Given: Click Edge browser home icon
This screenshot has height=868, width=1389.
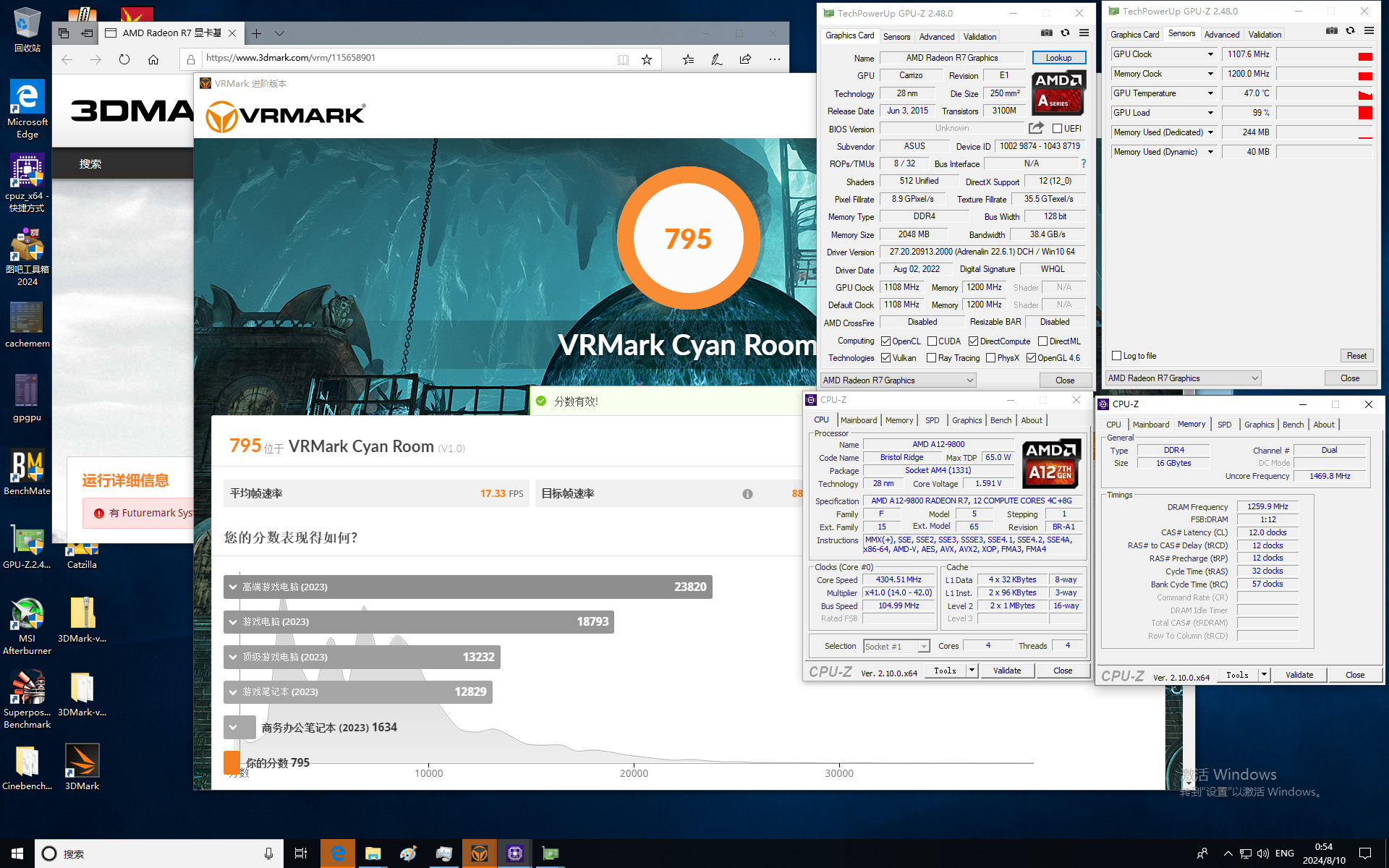Looking at the screenshot, I should click(x=153, y=59).
